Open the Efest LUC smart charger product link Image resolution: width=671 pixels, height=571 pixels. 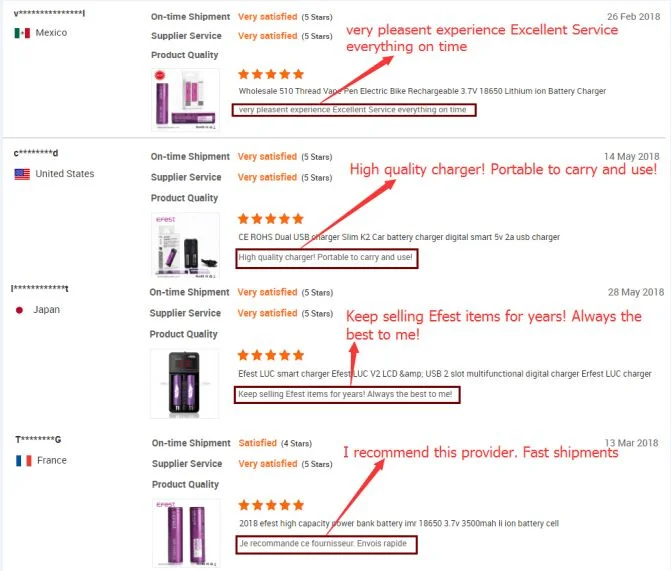[x=445, y=374]
